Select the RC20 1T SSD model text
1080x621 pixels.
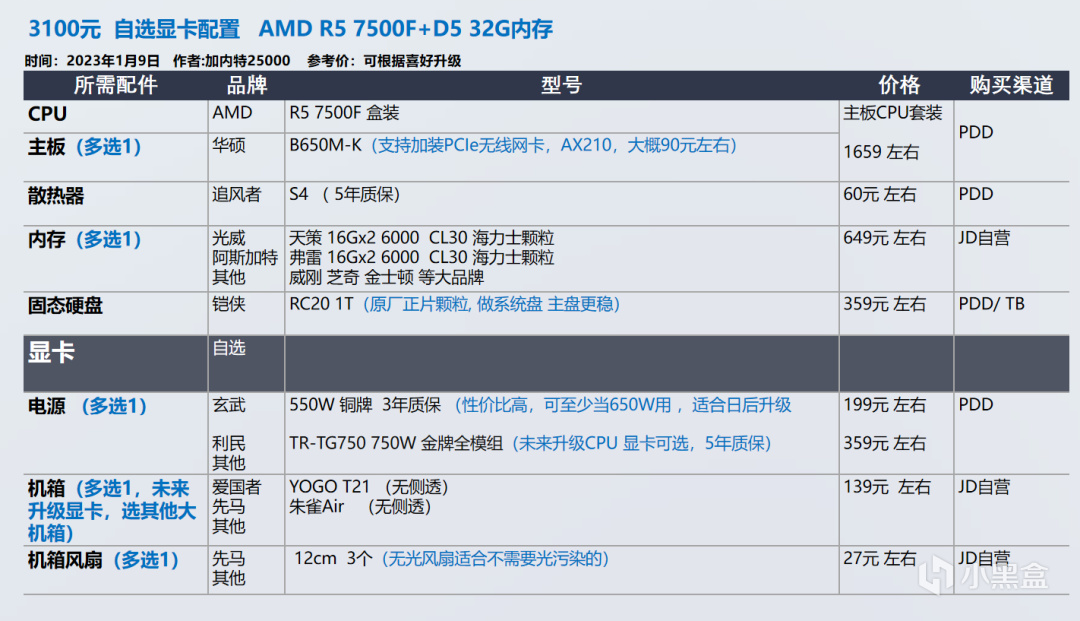(320, 304)
